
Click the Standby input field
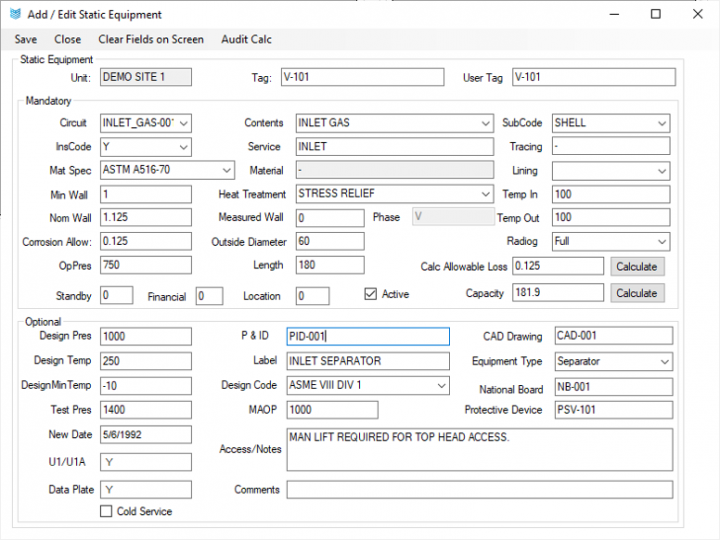coord(117,295)
